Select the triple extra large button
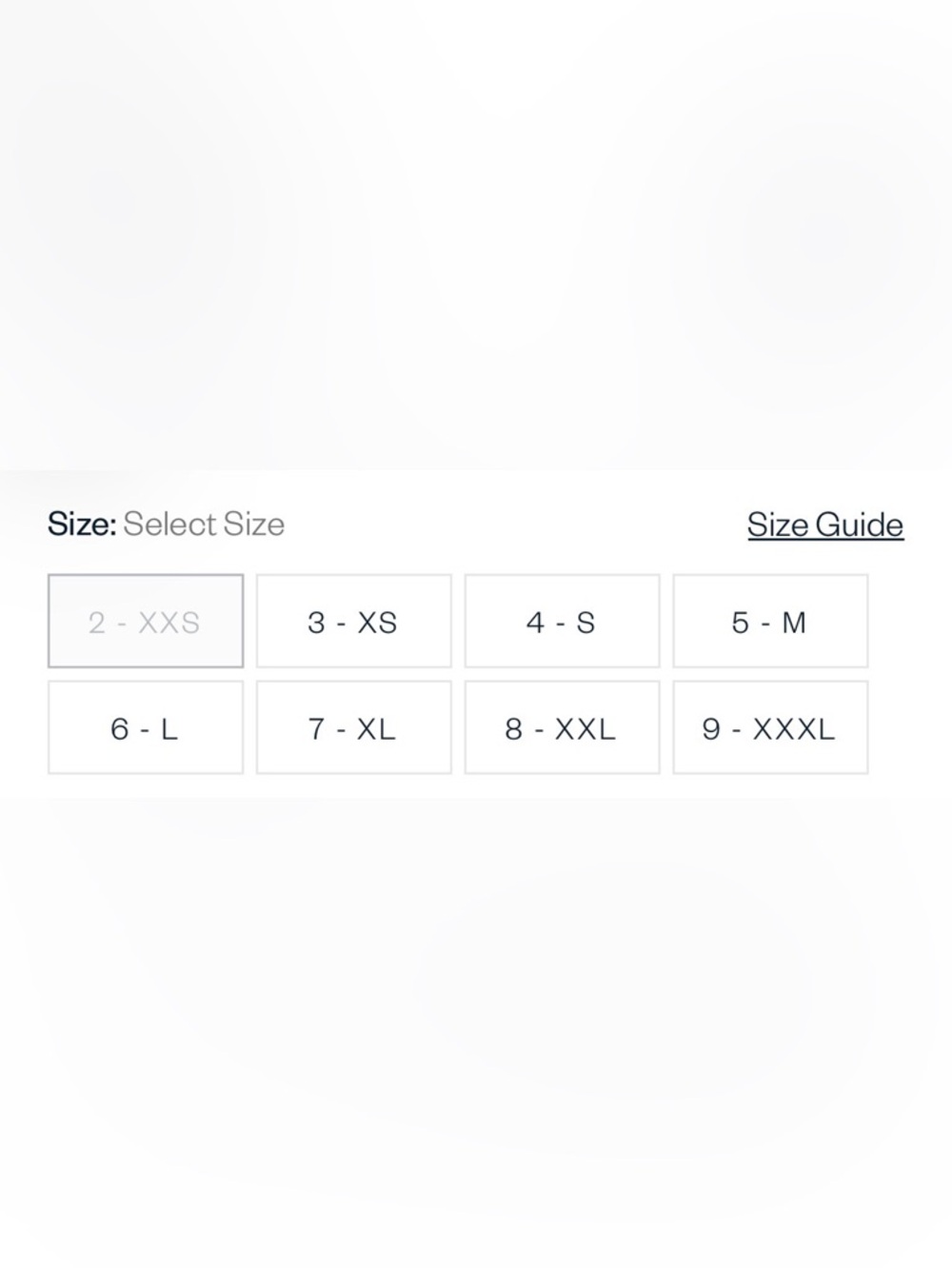 pyautogui.click(x=770, y=728)
